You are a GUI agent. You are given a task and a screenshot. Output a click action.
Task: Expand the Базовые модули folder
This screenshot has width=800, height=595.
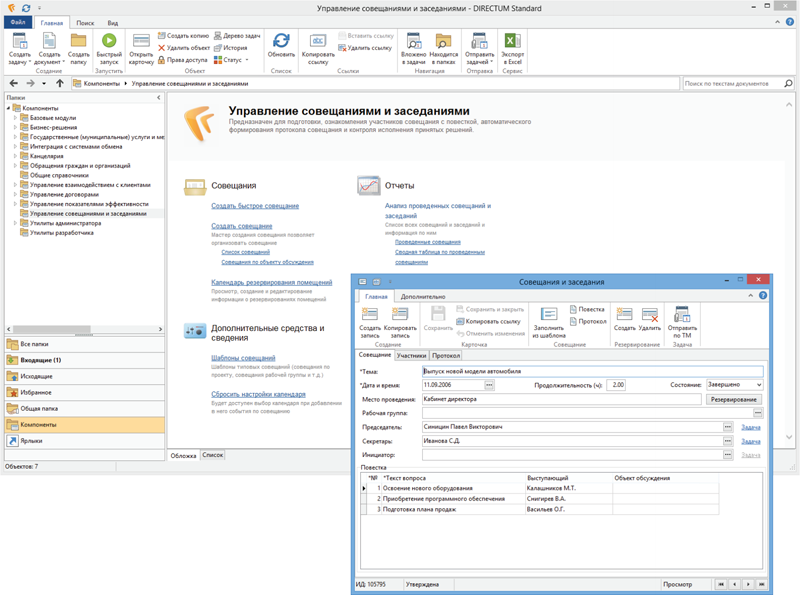coord(15,118)
